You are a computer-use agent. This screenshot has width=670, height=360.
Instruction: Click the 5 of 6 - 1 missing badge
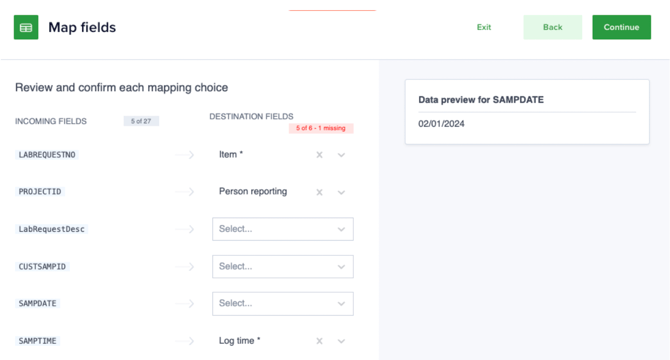(321, 128)
